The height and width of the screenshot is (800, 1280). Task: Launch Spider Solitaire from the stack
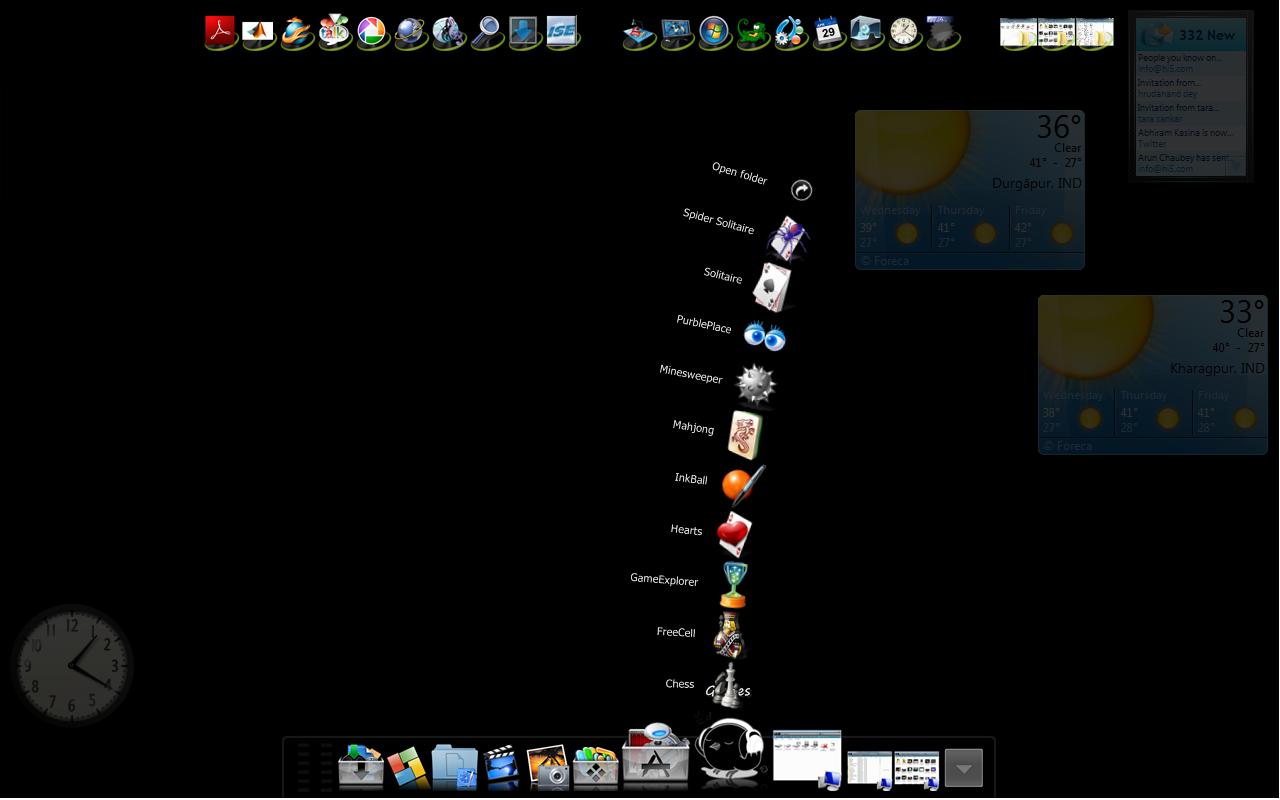pyautogui.click(x=787, y=239)
